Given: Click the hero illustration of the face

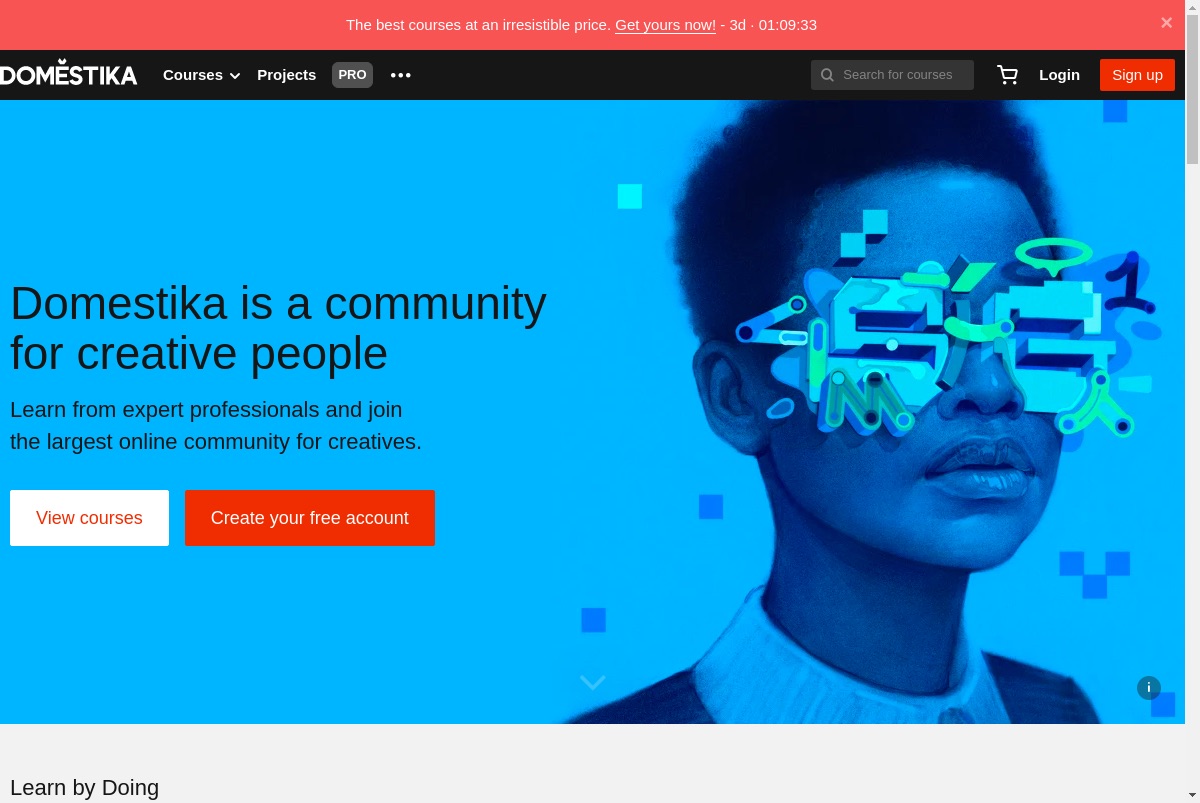Looking at the screenshot, I should click(x=880, y=412).
